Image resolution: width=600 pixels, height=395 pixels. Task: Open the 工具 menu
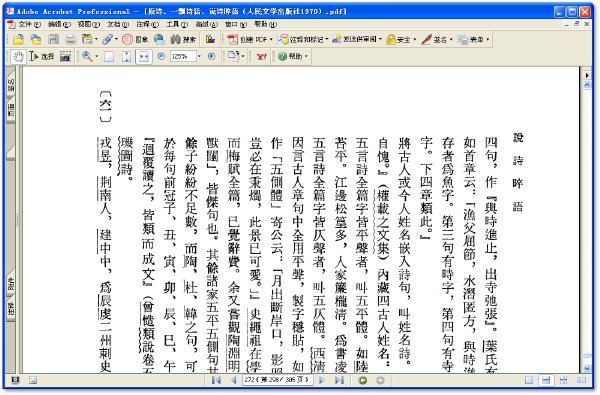coord(177,24)
